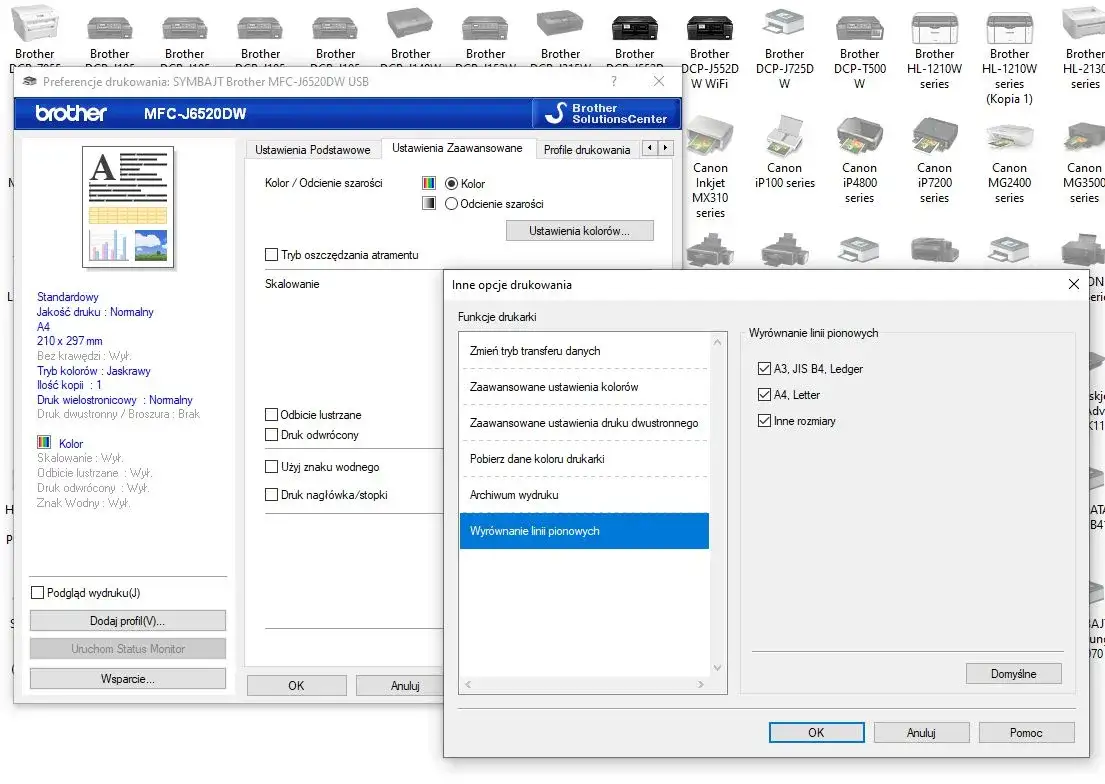The height and width of the screenshot is (784, 1105).
Task: Select Zaawansowane ustawienia kolorów in list
Action: pyautogui.click(x=584, y=386)
